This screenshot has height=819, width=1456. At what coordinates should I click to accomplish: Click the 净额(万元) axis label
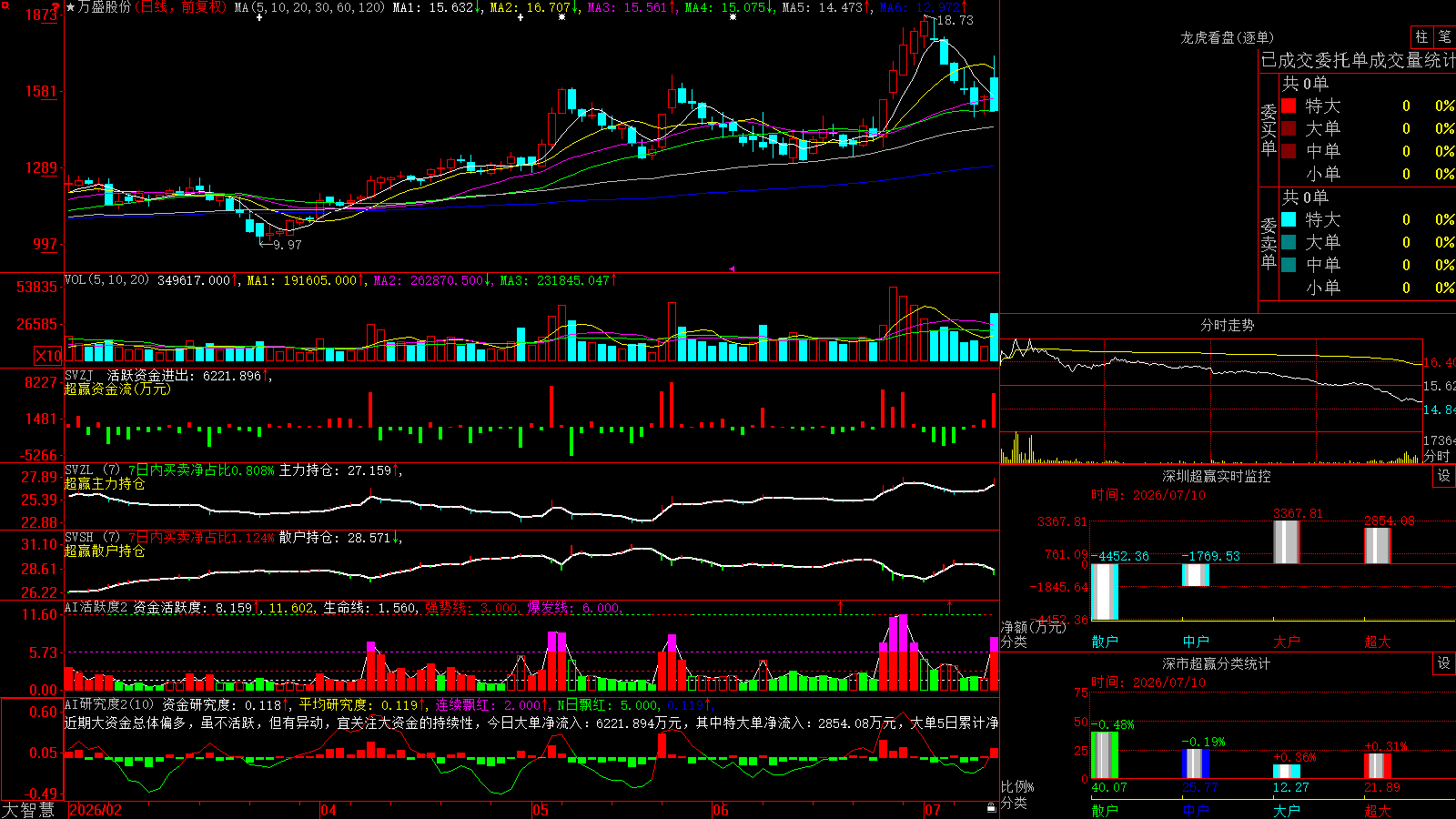[1033, 627]
